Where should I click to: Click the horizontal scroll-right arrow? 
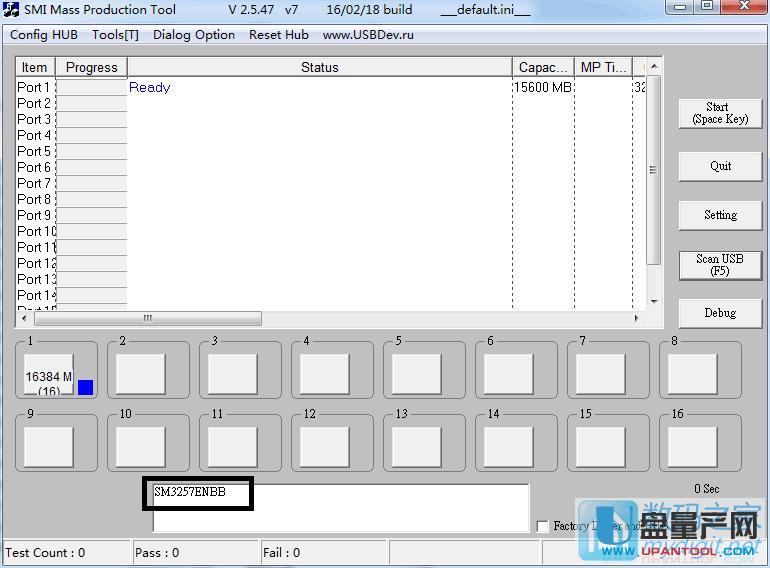636,318
